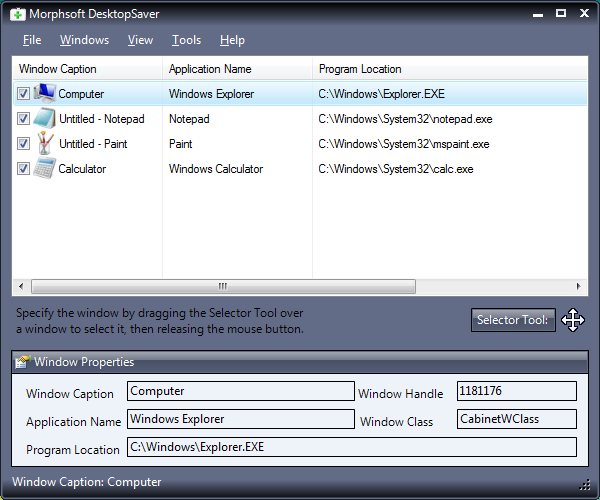600x500 pixels.
Task: Uncheck the Untitled - Paint checkbox
Action: pos(23,143)
